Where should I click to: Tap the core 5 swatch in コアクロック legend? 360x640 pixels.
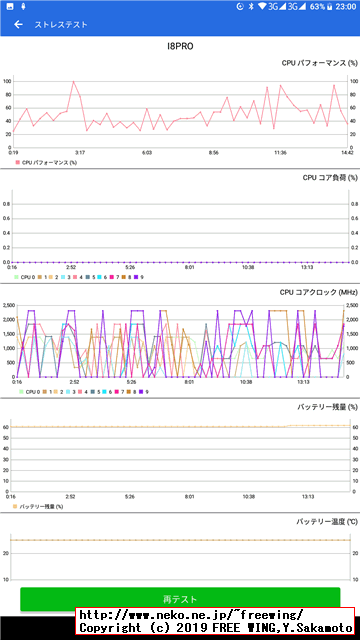point(92,391)
